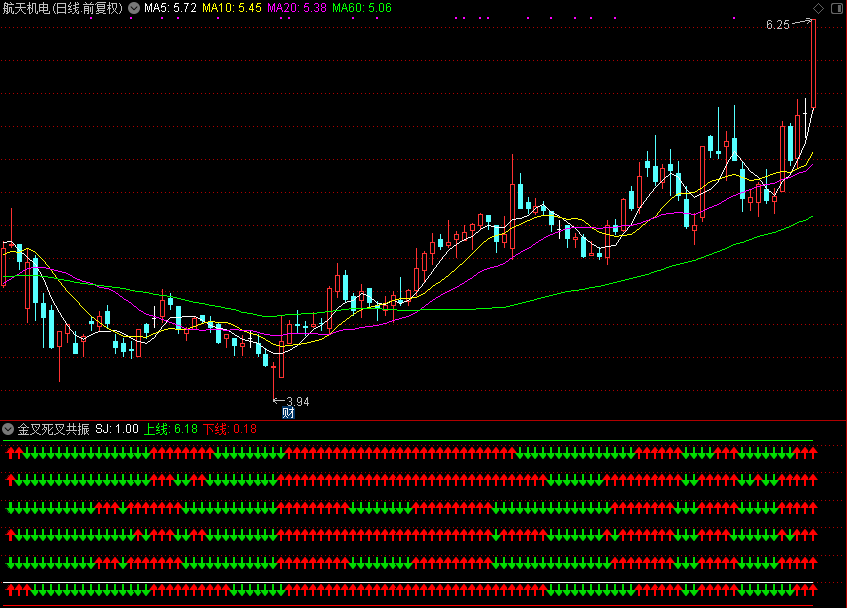Select the MA5 moving average label
Image resolution: width=847 pixels, height=608 pixels.
tap(170, 8)
